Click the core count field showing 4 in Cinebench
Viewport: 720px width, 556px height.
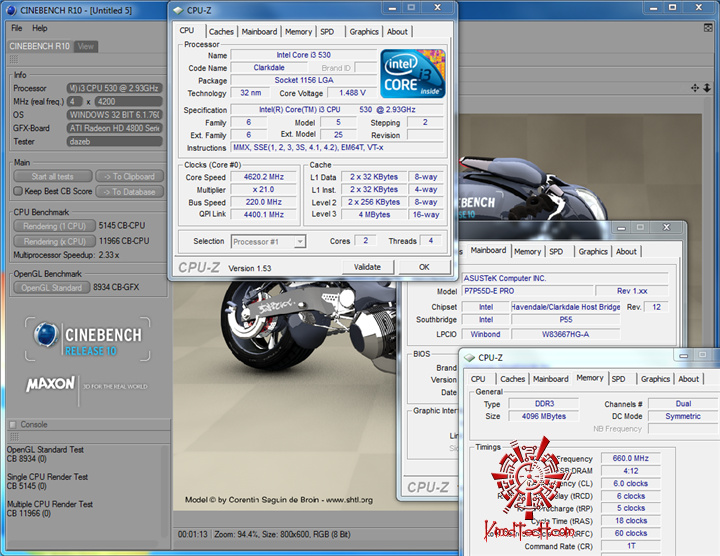[74, 101]
